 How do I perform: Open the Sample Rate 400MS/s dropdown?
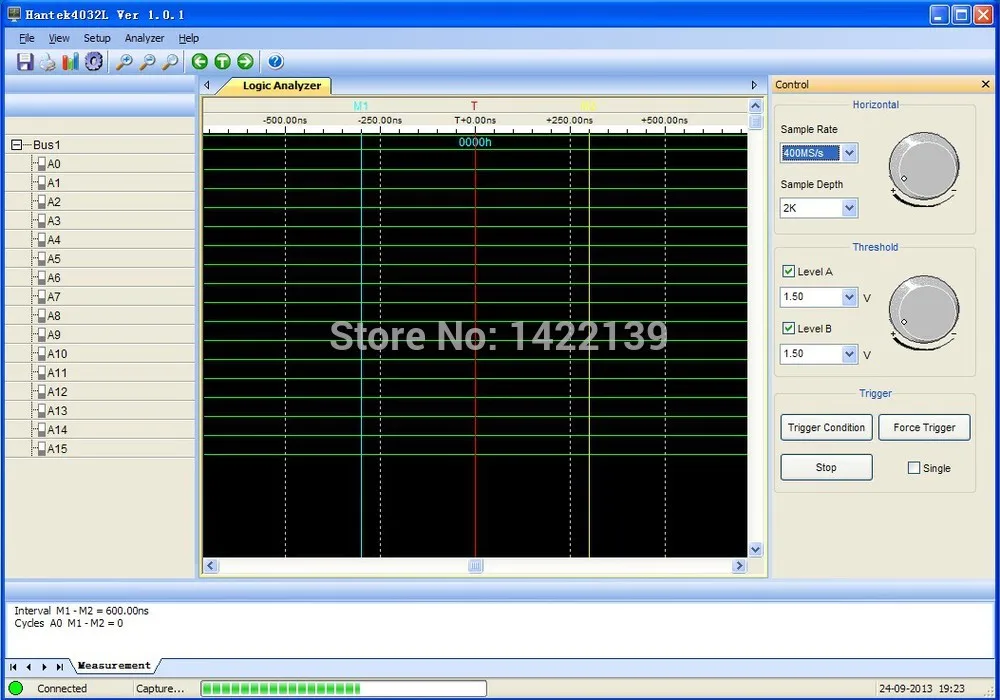(x=849, y=153)
